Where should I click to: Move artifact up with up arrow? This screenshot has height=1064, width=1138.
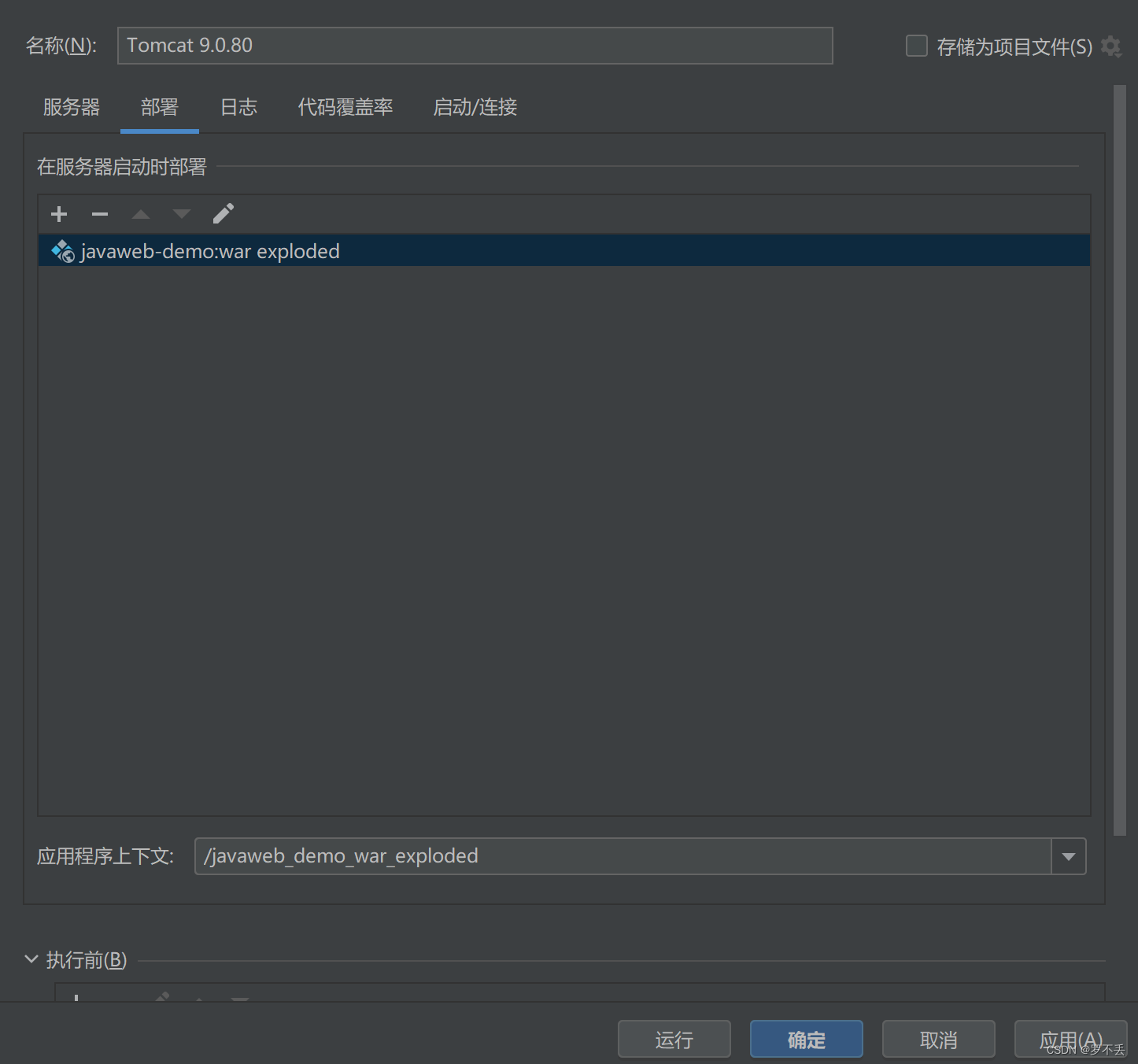[141, 214]
